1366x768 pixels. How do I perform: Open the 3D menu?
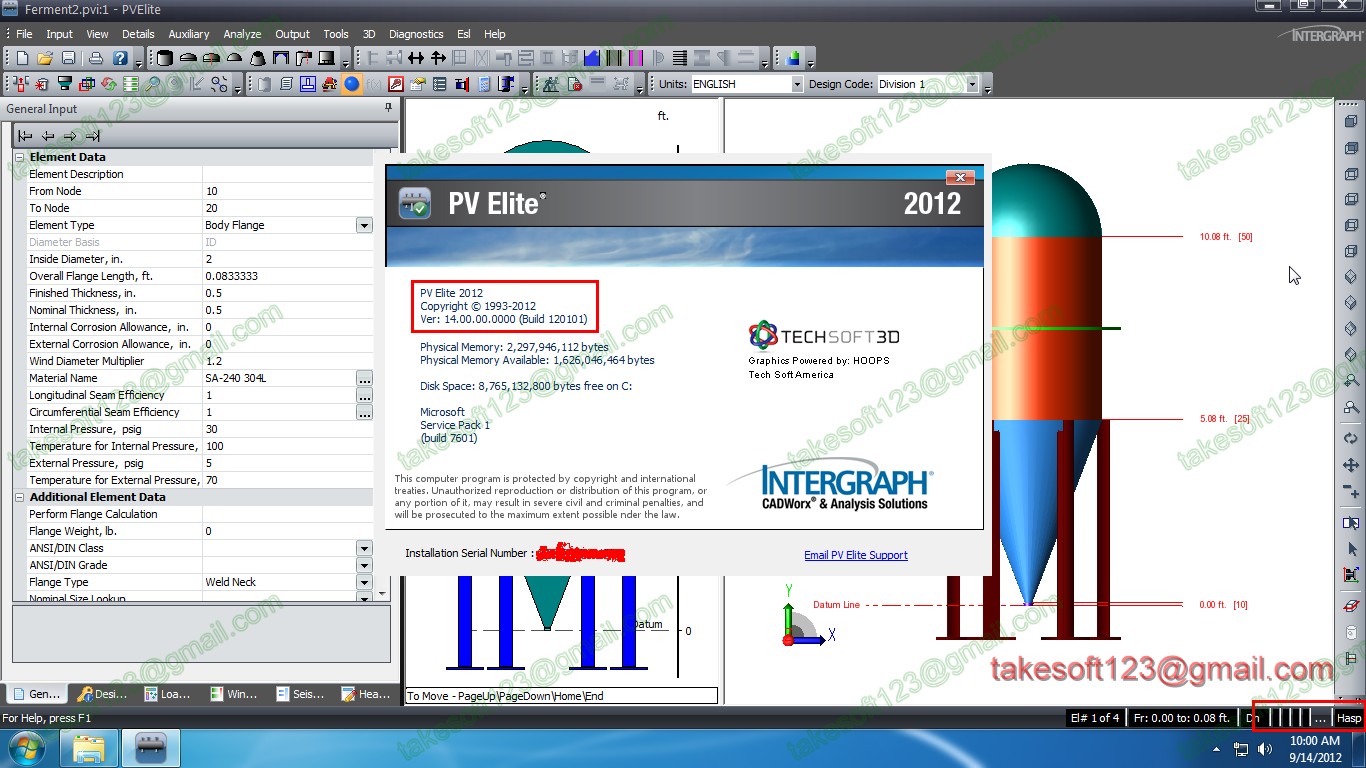point(369,34)
